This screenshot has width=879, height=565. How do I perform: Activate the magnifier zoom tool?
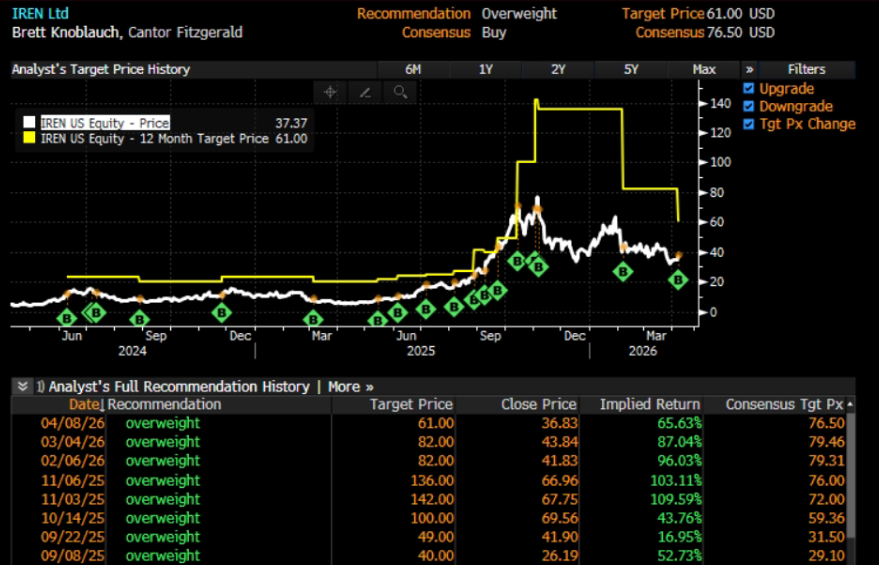(400, 92)
